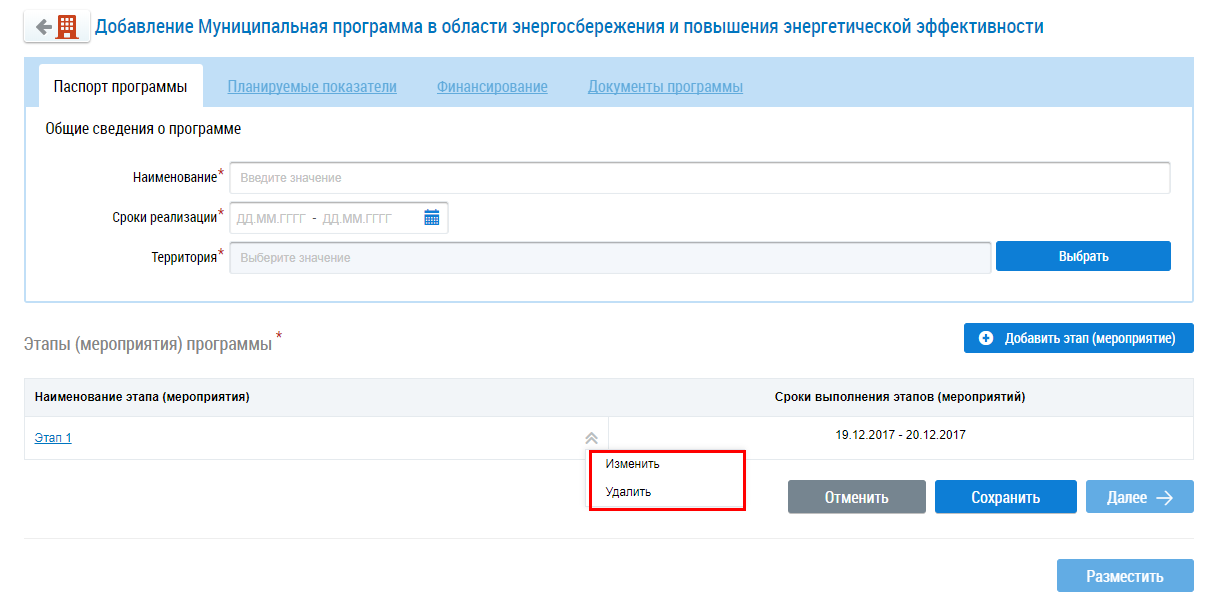Choose Удалить from the context menu
This screenshot has width=1211, height=606.
[x=628, y=492]
